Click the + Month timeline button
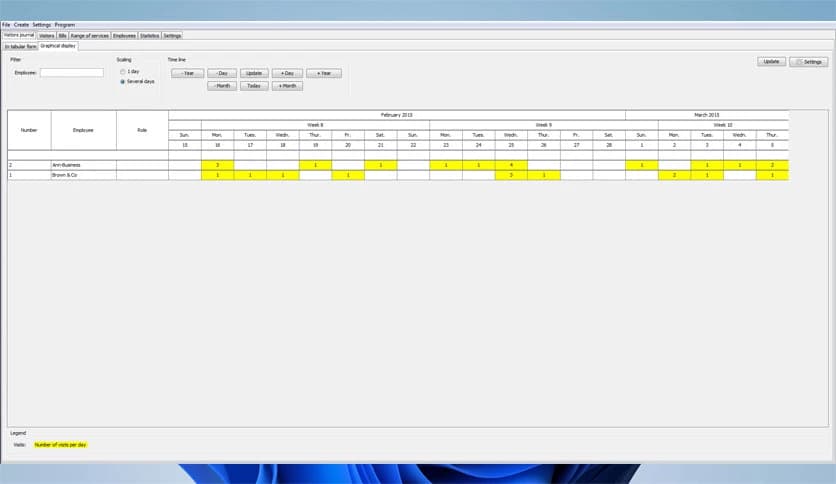The width and height of the screenshot is (836, 484). (287, 86)
